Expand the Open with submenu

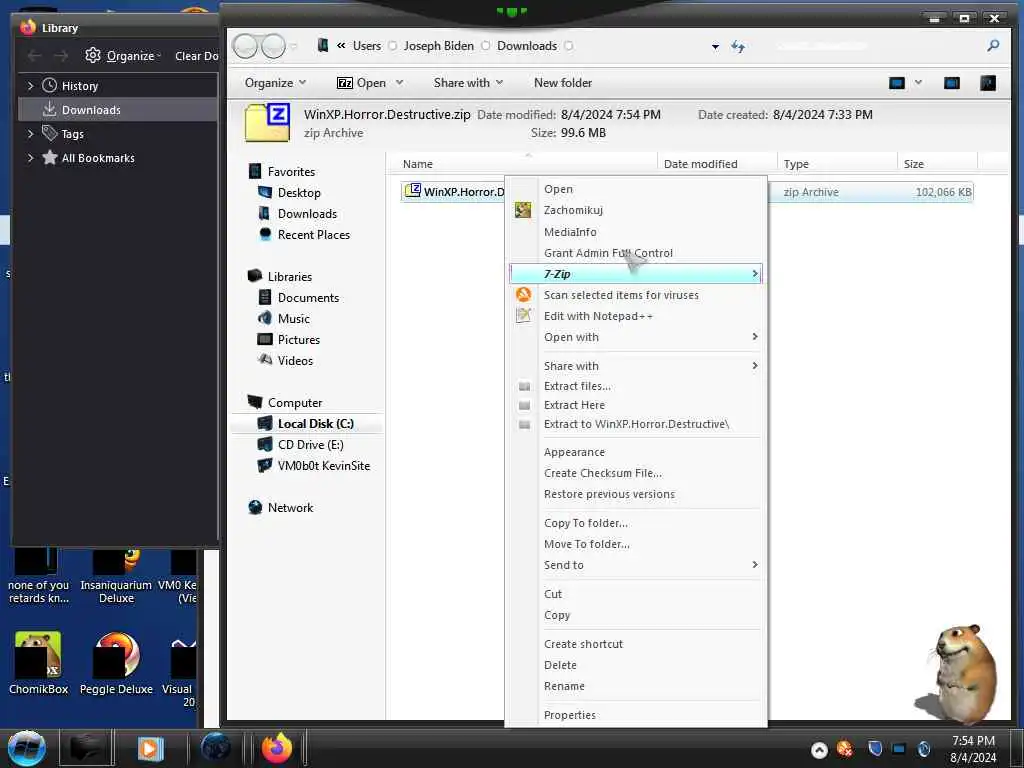point(635,337)
